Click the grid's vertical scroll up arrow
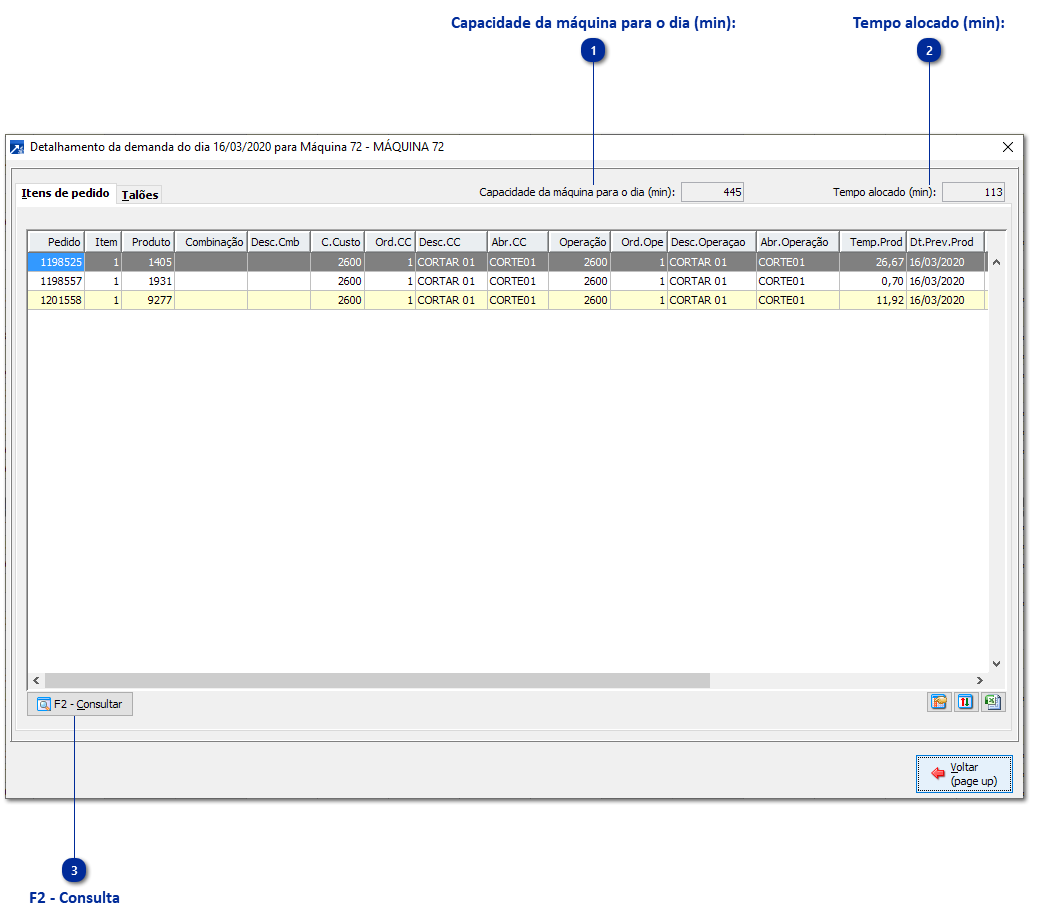Image resolution: width=1037 pixels, height=924 pixels. click(x=996, y=263)
